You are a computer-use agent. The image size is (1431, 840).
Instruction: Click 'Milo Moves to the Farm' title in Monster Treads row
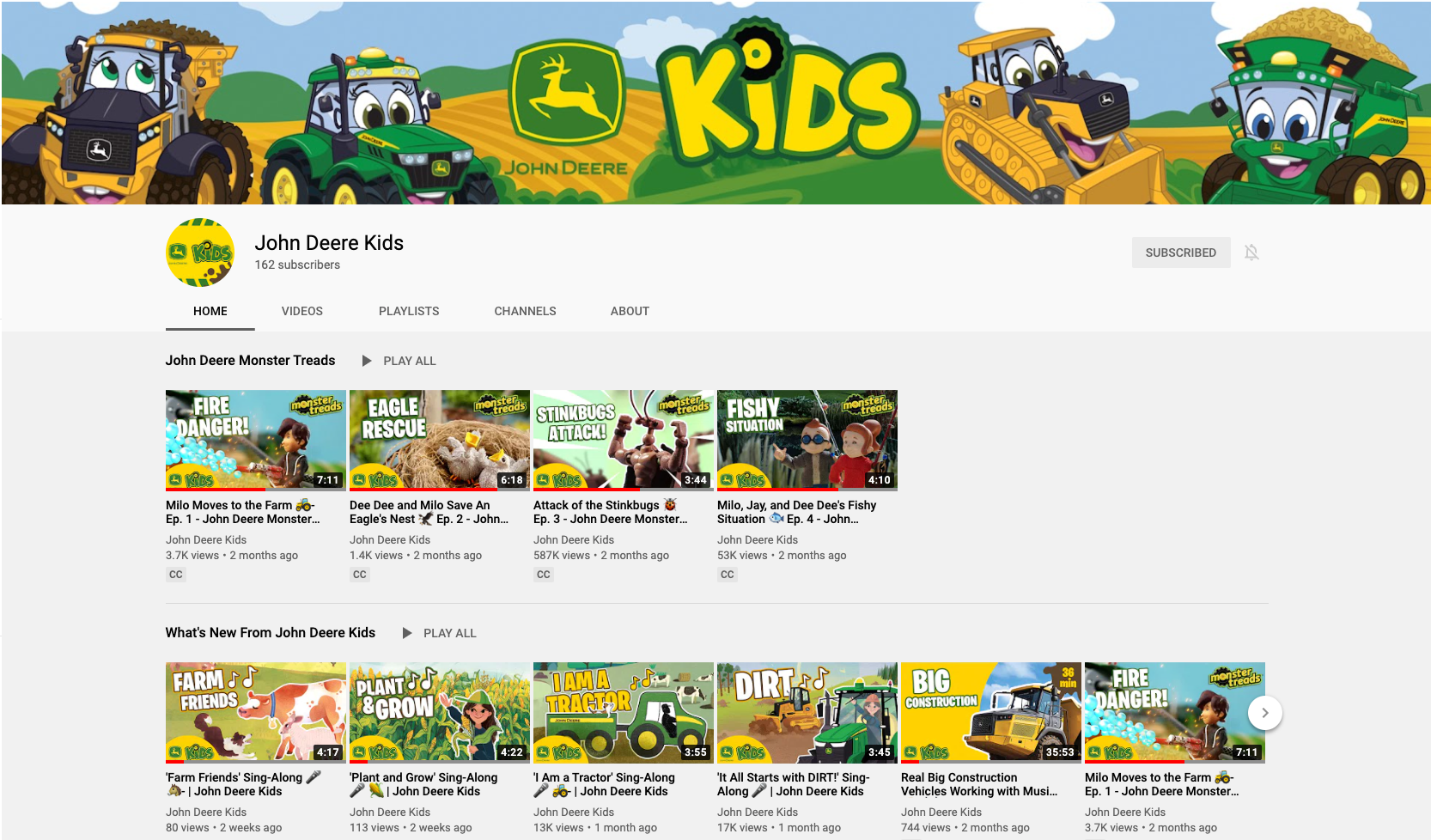click(x=243, y=512)
